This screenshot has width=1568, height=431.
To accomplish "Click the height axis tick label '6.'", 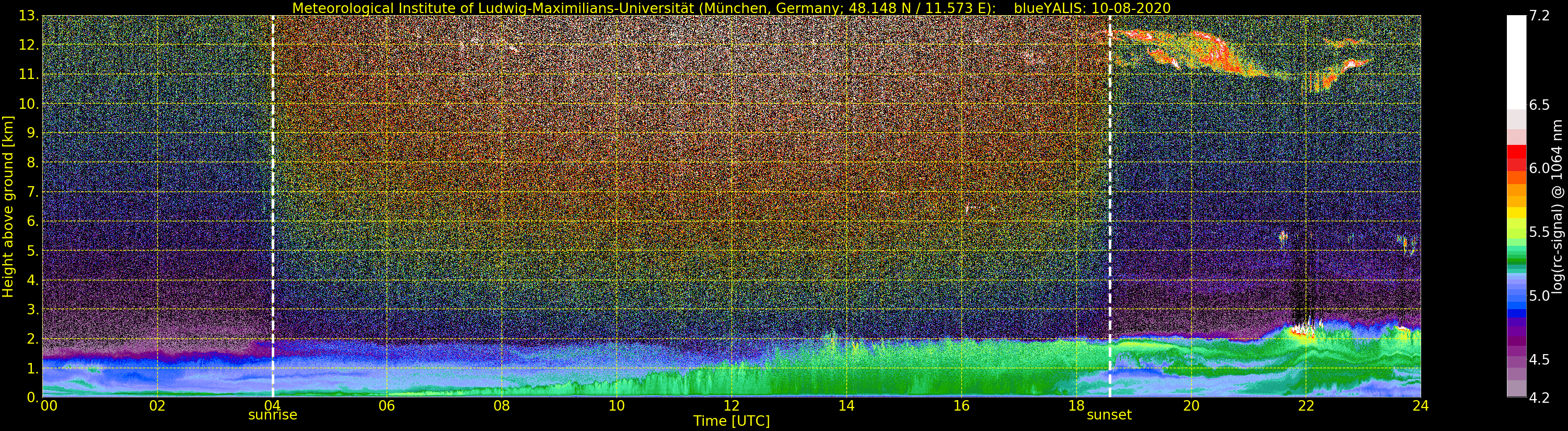I will click(32, 221).
